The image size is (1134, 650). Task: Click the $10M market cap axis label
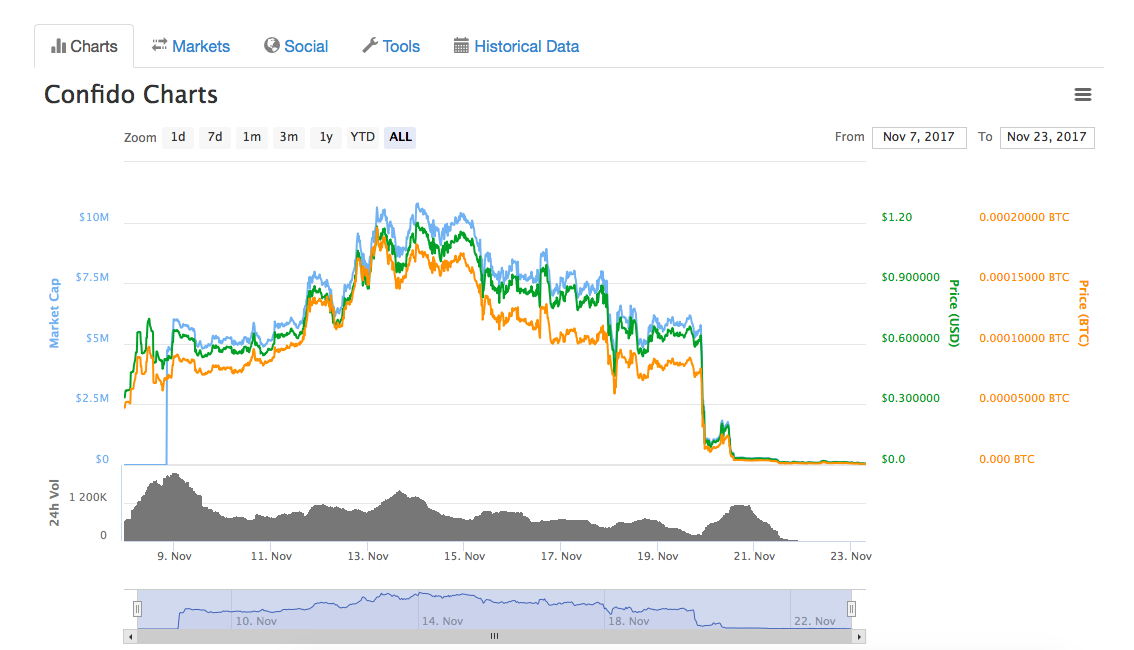[94, 217]
